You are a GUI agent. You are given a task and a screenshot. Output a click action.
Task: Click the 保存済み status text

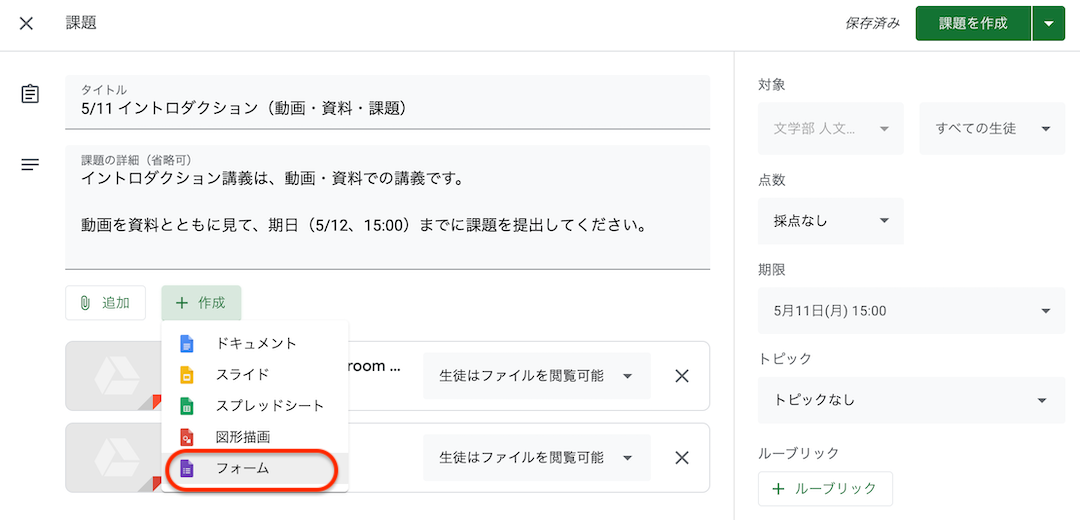pyautogui.click(x=872, y=23)
